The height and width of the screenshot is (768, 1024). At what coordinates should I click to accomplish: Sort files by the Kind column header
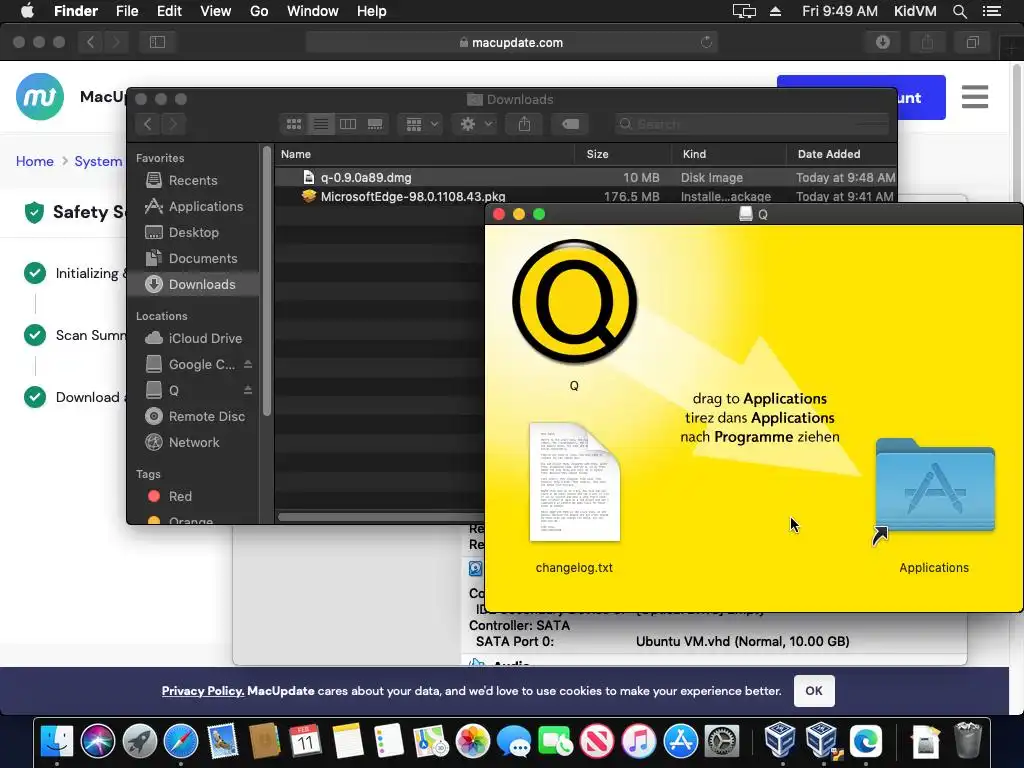pyautogui.click(x=729, y=154)
